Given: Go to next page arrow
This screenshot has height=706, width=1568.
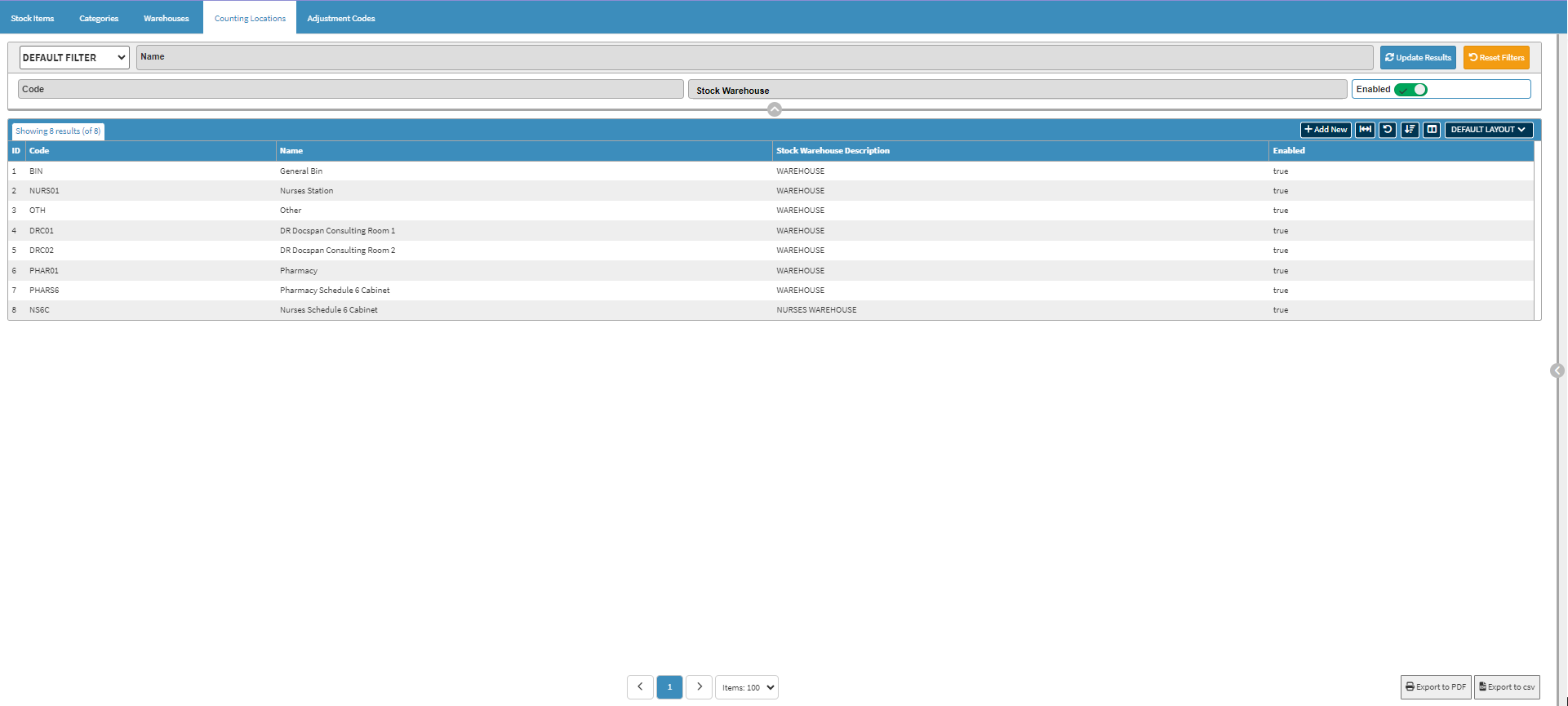Looking at the screenshot, I should click(x=700, y=687).
